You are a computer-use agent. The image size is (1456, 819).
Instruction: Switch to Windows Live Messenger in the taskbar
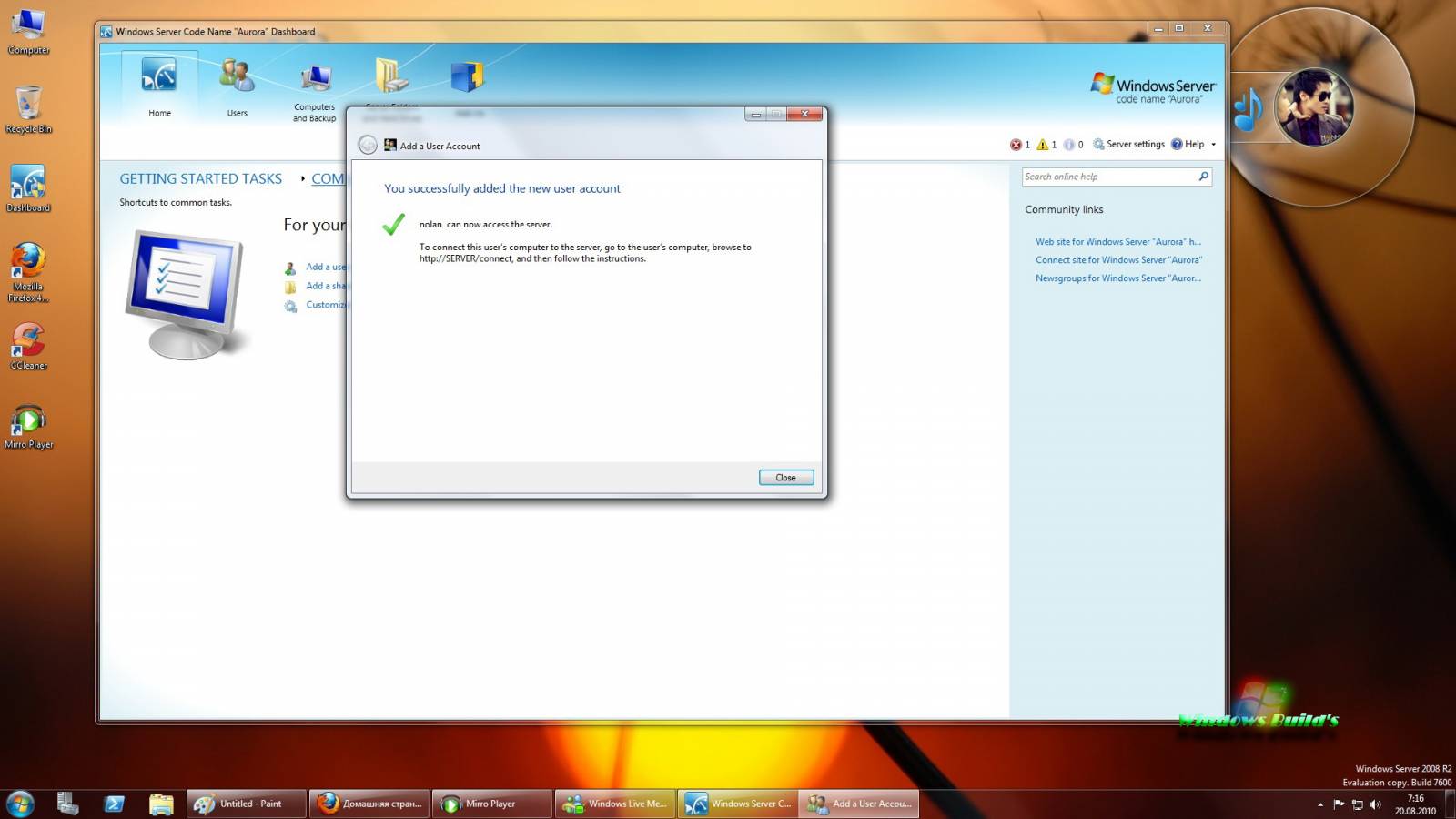coord(615,804)
